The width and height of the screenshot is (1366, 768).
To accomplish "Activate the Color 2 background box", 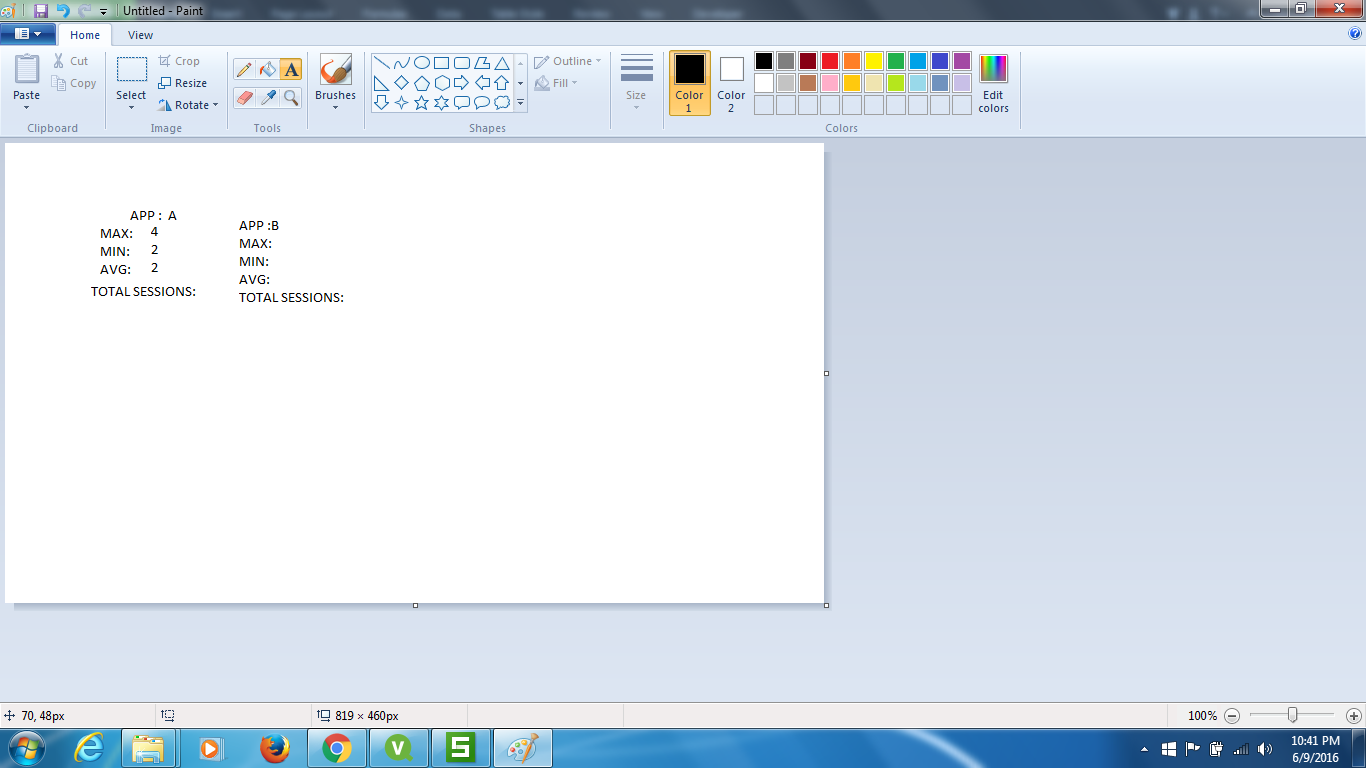I will click(731, 82).
